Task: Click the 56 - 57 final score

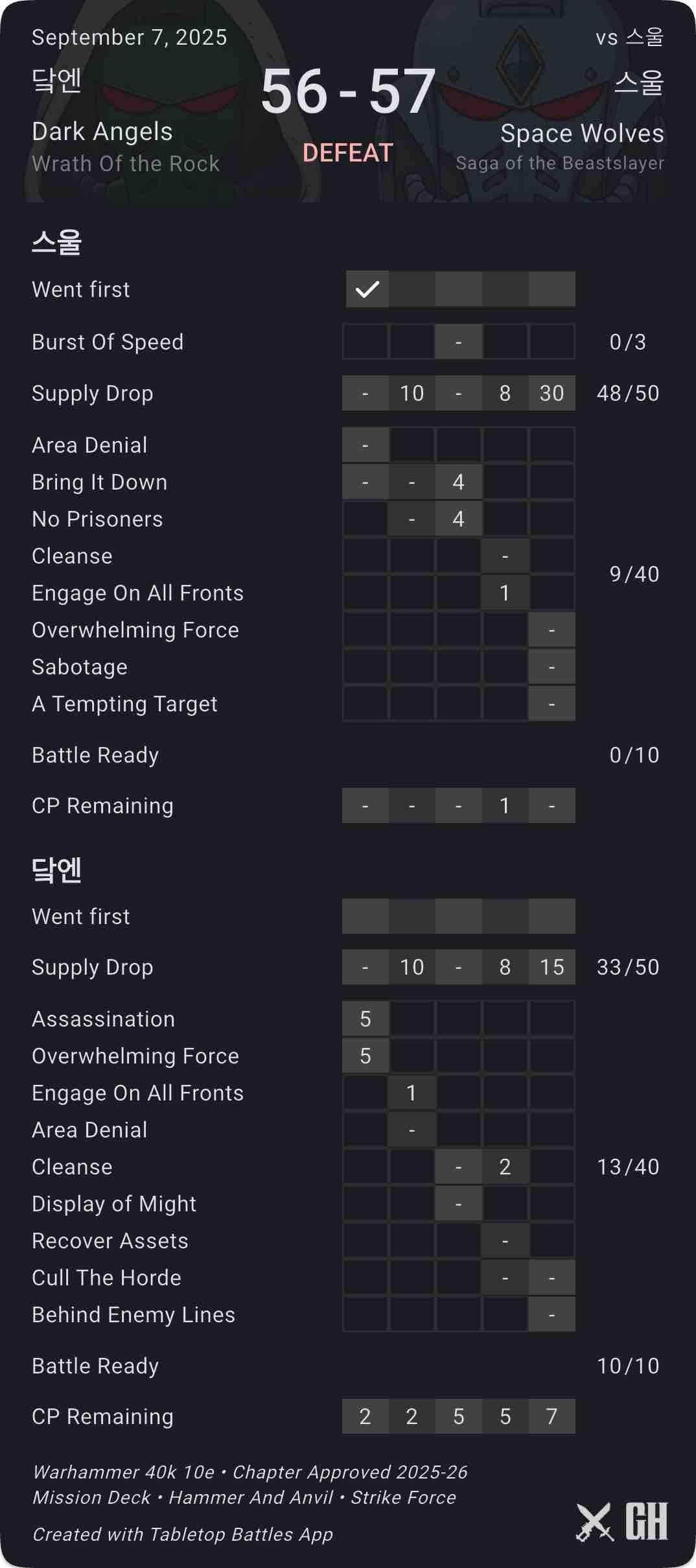Action: [x=348, y=92]
